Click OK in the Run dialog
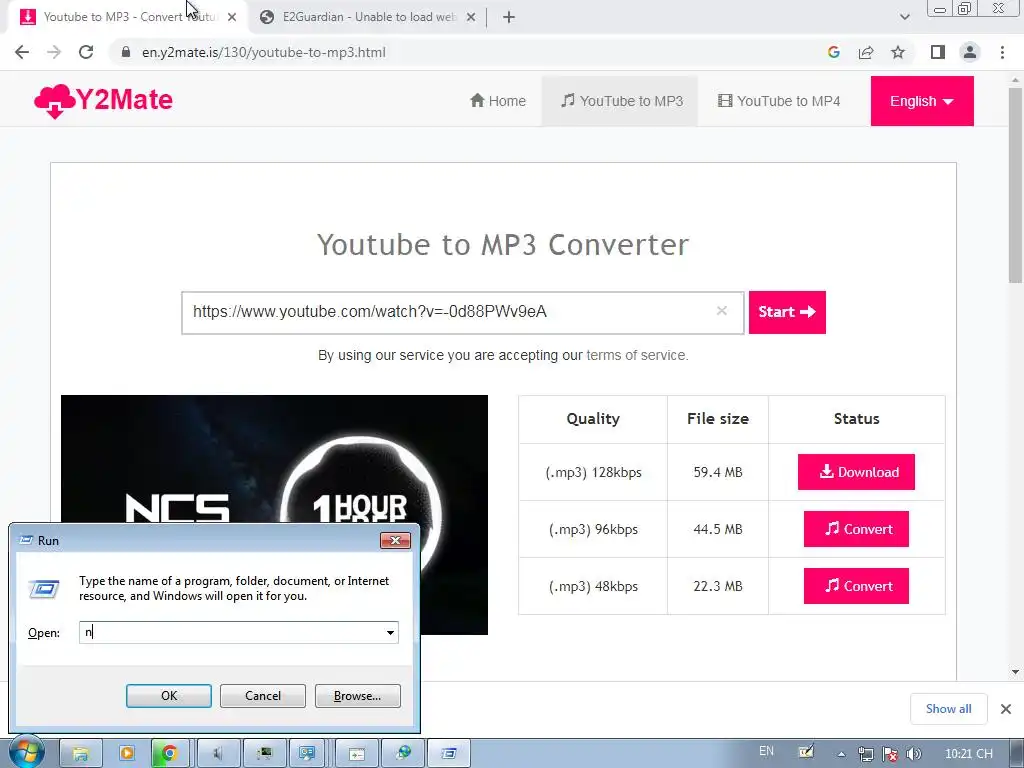This screenshot has width=1024, height=768. click(x=168, y=696)
